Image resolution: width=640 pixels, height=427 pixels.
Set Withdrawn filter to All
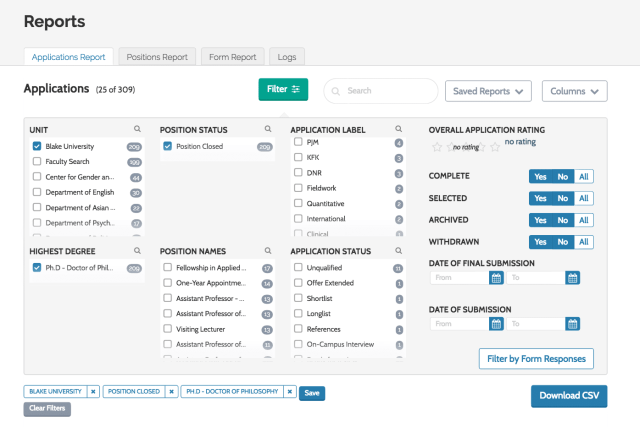pyautogui.click(x=584, y=242)
